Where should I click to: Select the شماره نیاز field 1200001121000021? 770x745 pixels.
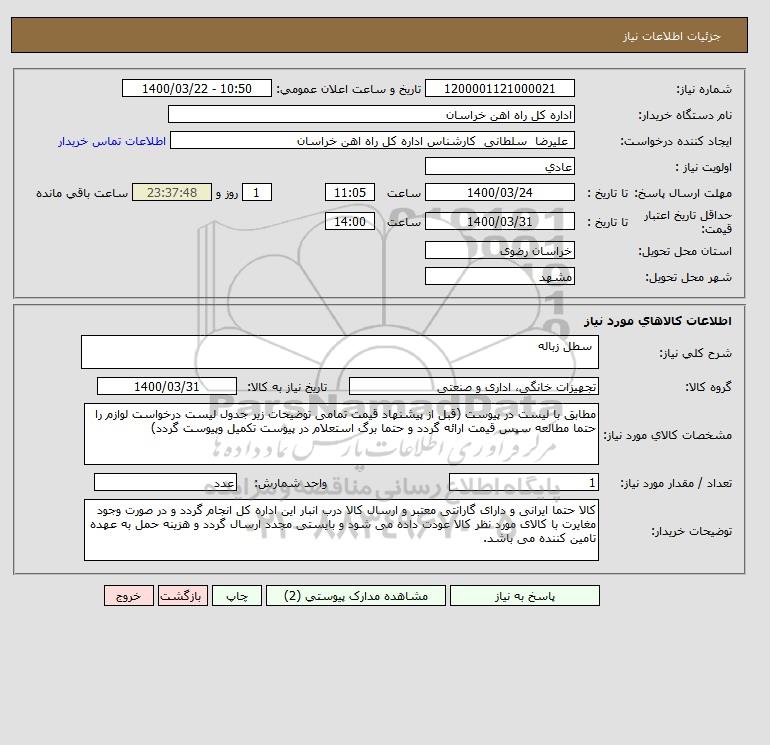(x=499, y=88)
